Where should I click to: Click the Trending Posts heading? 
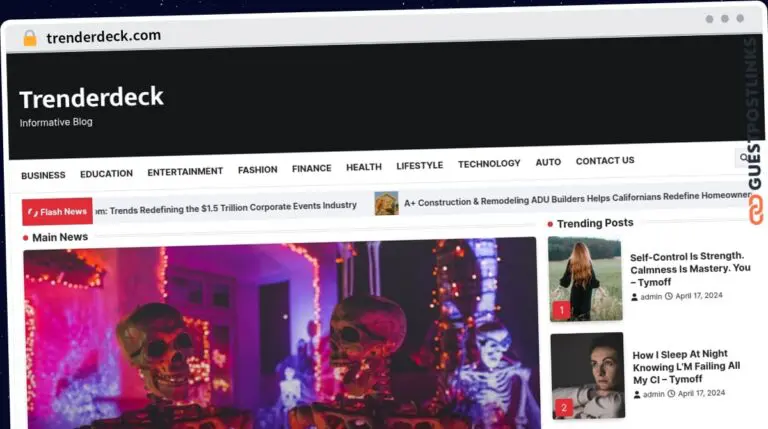(595, 223)
